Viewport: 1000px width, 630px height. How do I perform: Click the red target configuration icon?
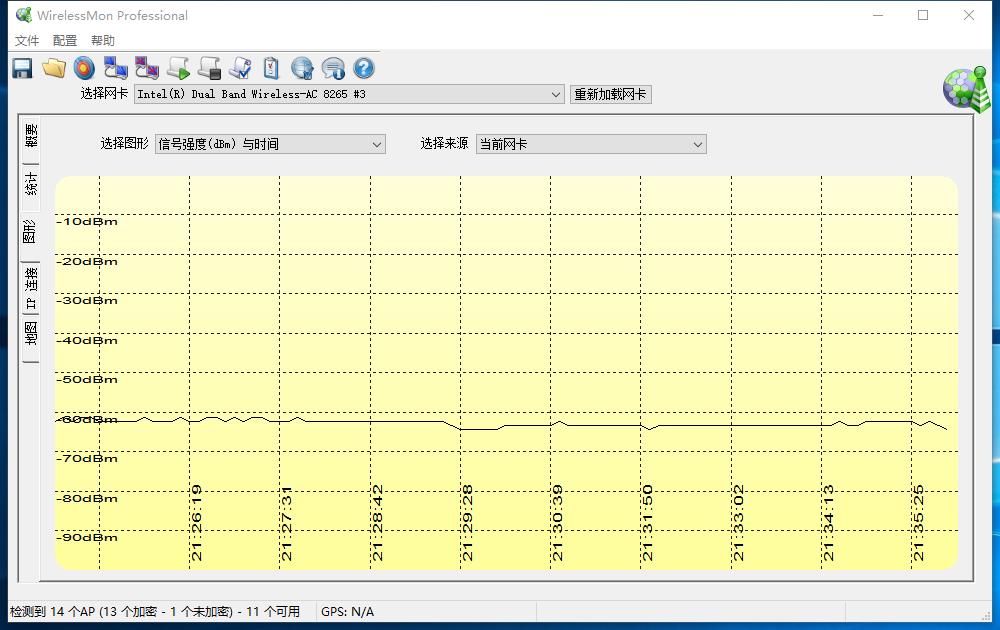tap(84, 68)
